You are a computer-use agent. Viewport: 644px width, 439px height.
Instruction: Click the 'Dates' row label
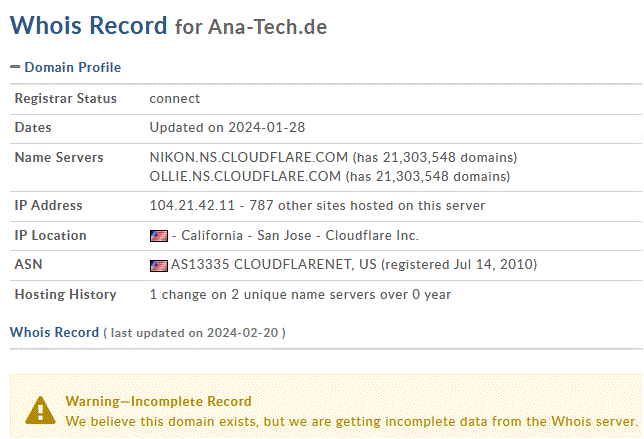(33, 127)
